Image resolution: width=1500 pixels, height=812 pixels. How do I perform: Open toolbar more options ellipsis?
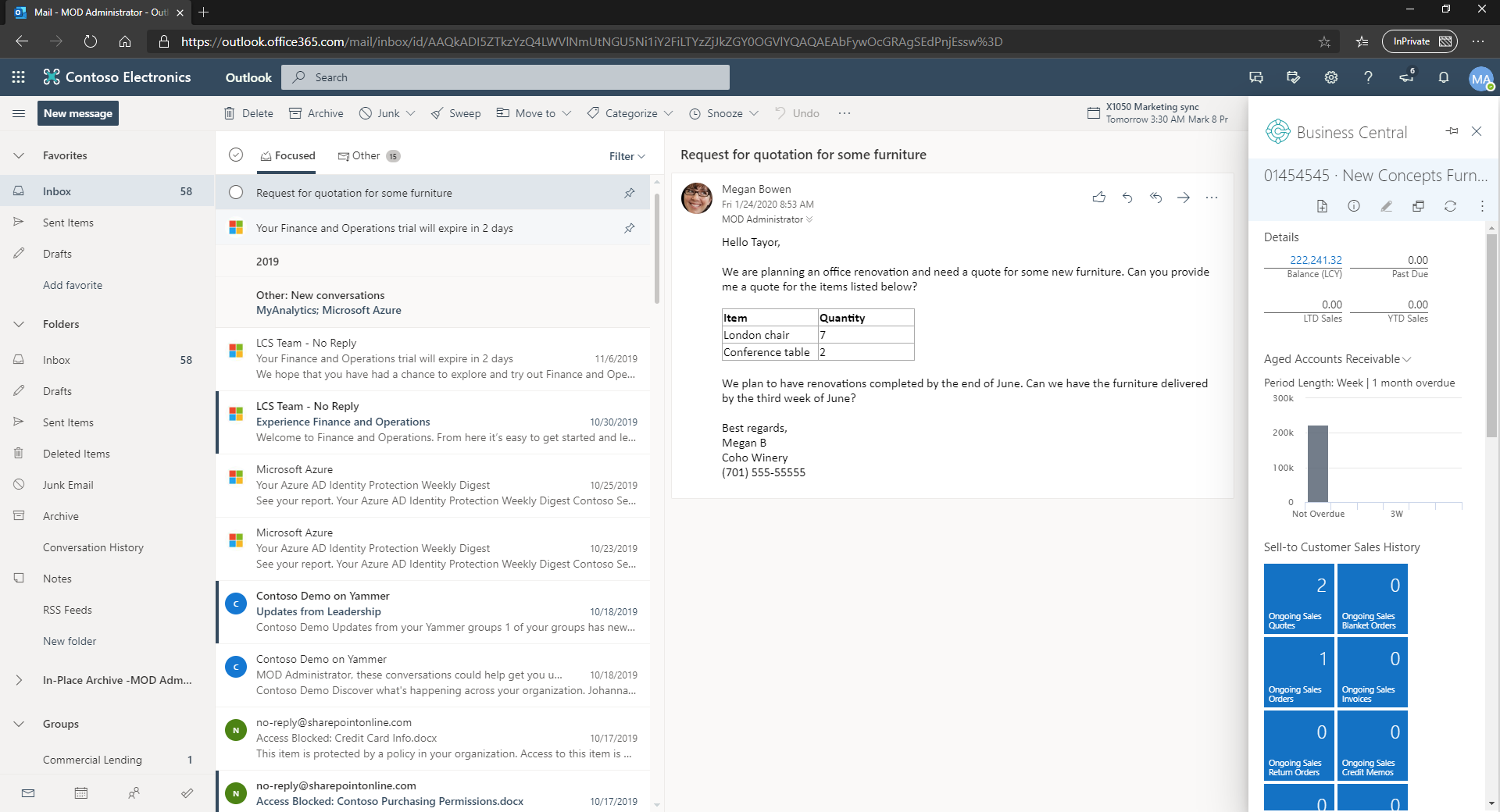[x=845, y=113]
